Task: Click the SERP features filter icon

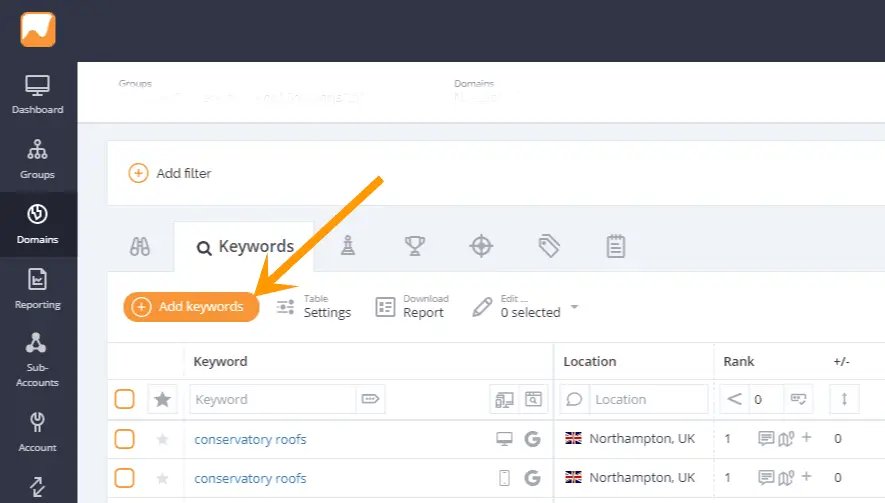Action: 798,399
